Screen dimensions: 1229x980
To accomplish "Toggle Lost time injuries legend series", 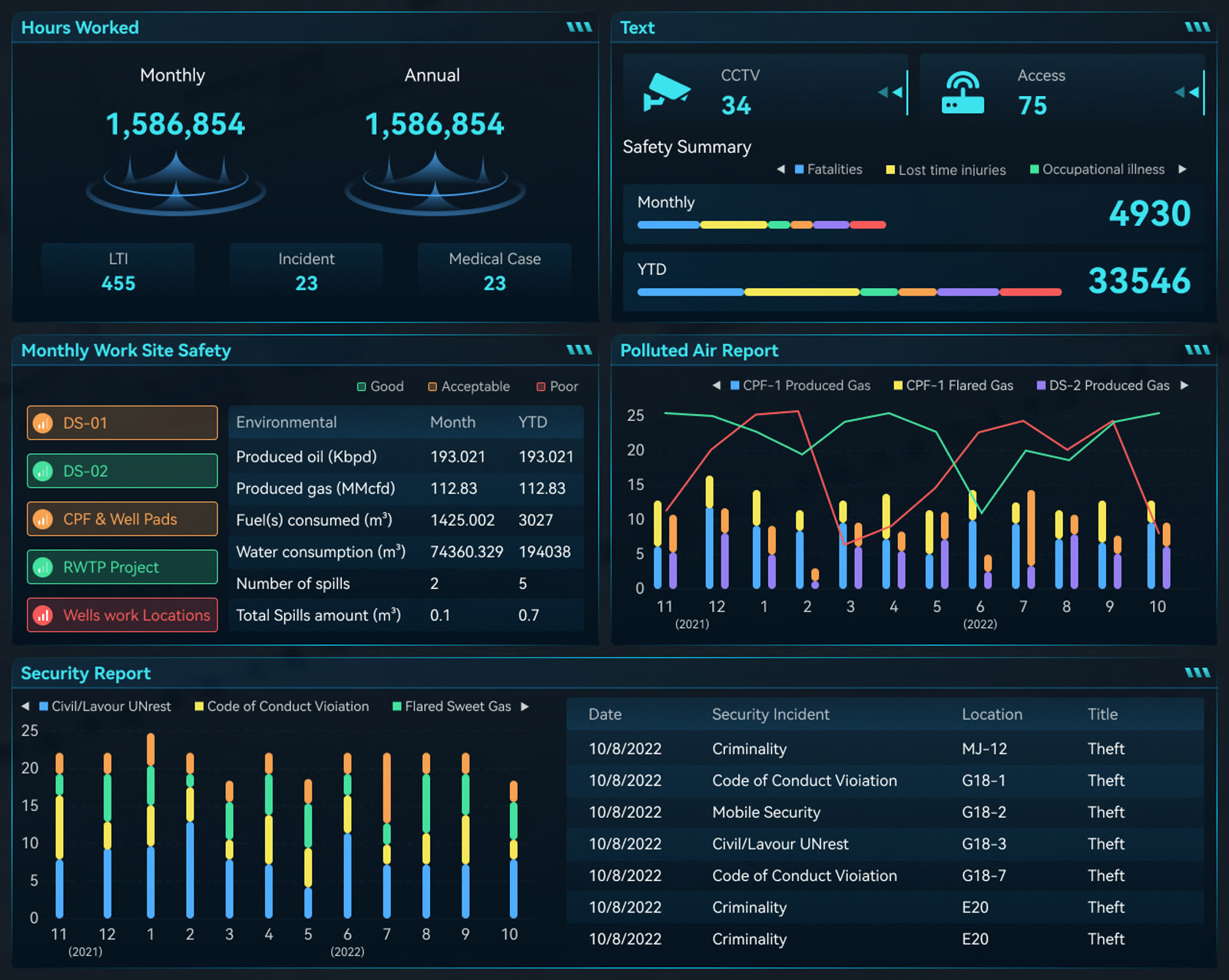I will [946, 170].
